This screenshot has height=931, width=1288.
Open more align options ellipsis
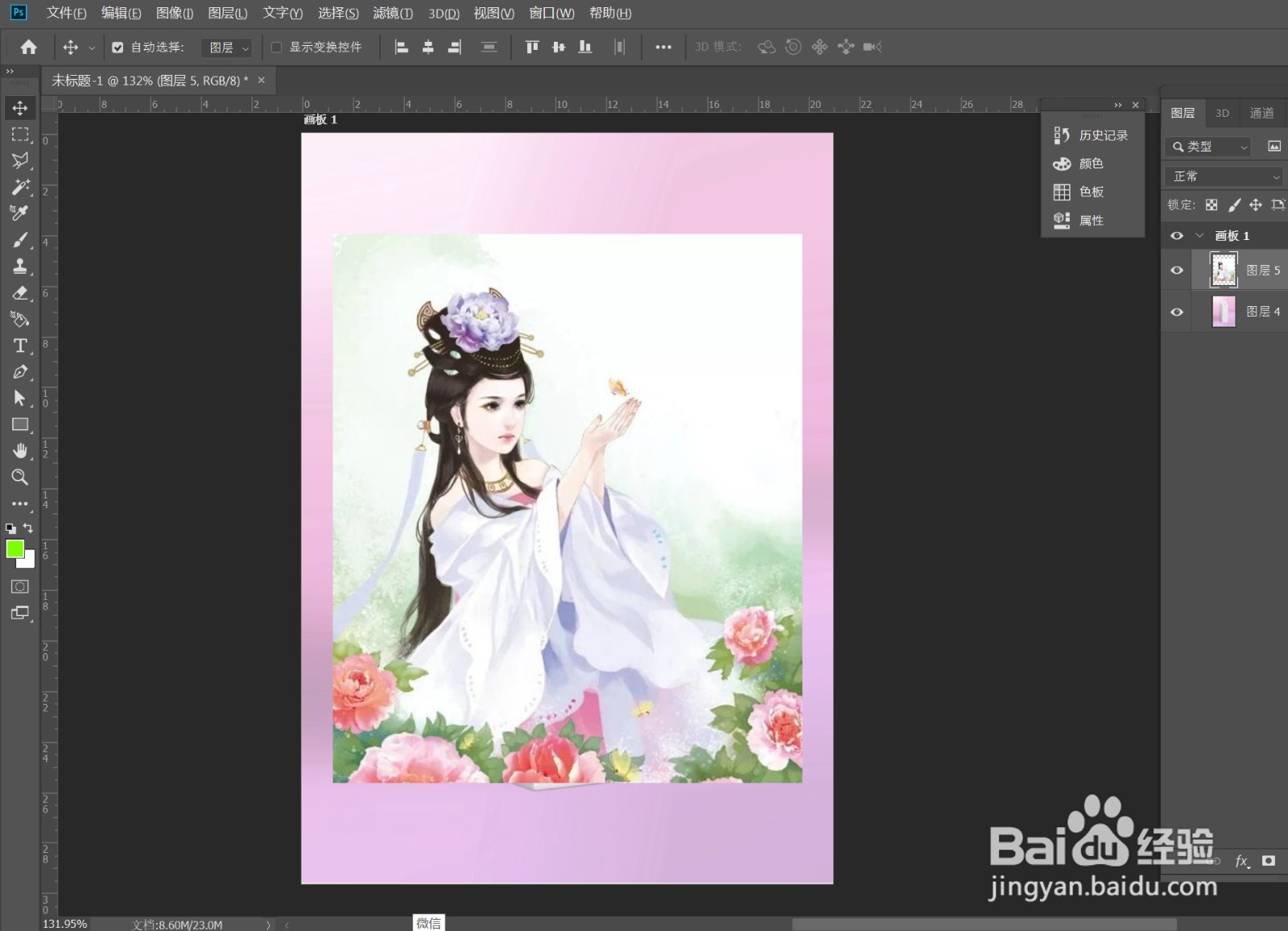[x=663, y=47]
